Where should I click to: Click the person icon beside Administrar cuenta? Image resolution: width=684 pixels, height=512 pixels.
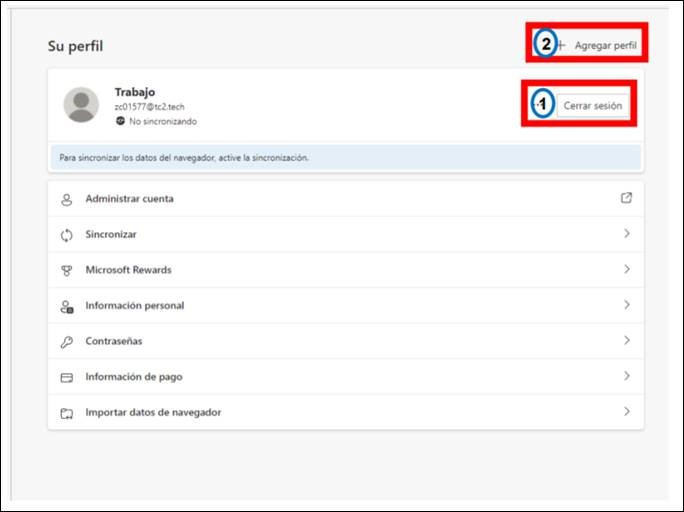point(67,199)
